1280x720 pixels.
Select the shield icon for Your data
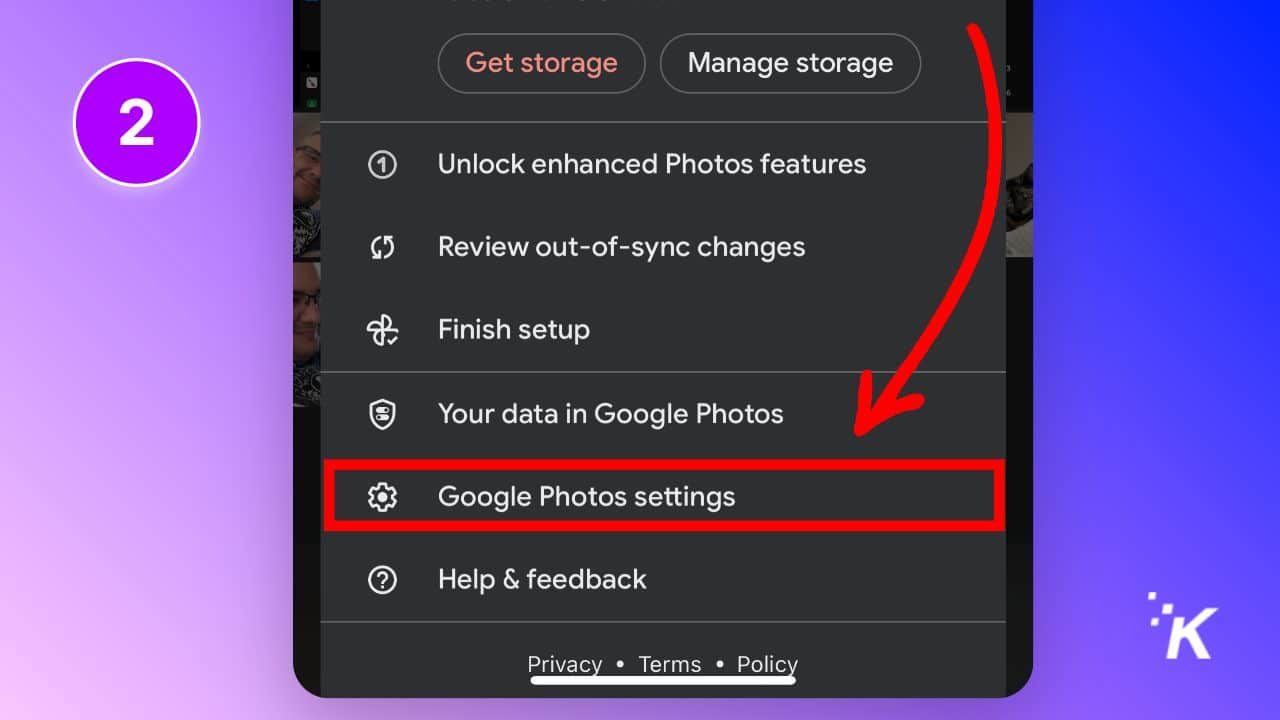coord(381,413)
